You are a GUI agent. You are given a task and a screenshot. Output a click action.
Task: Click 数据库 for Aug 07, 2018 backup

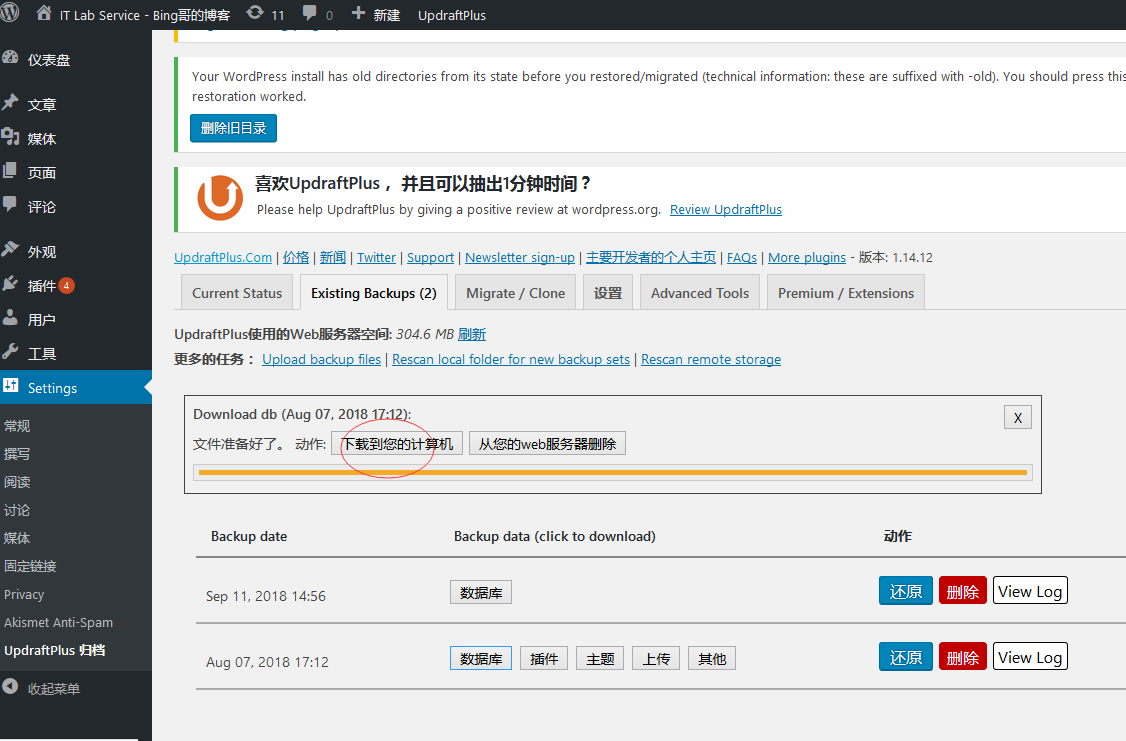tap(481, 658)
